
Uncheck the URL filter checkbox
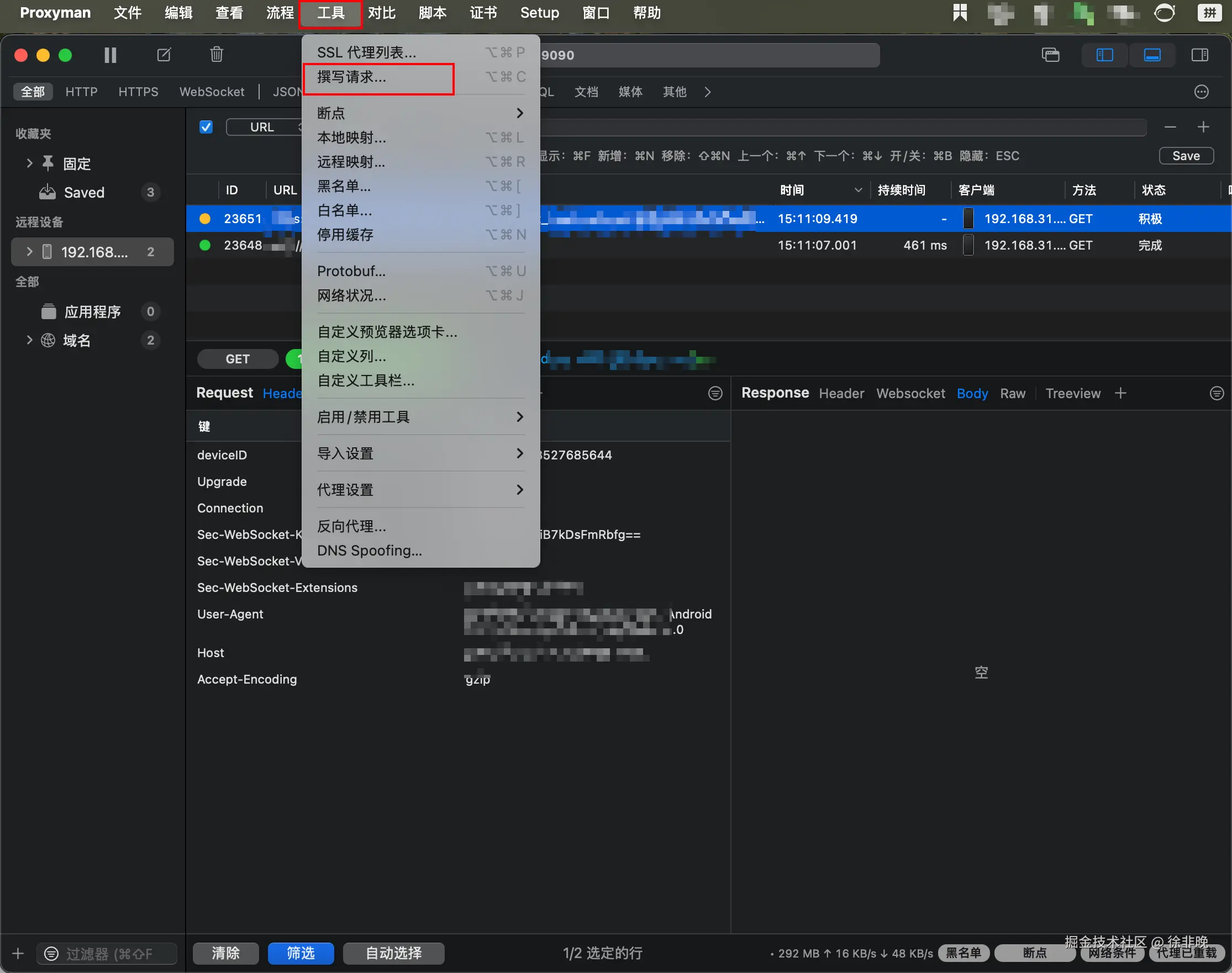coord(206,127)
